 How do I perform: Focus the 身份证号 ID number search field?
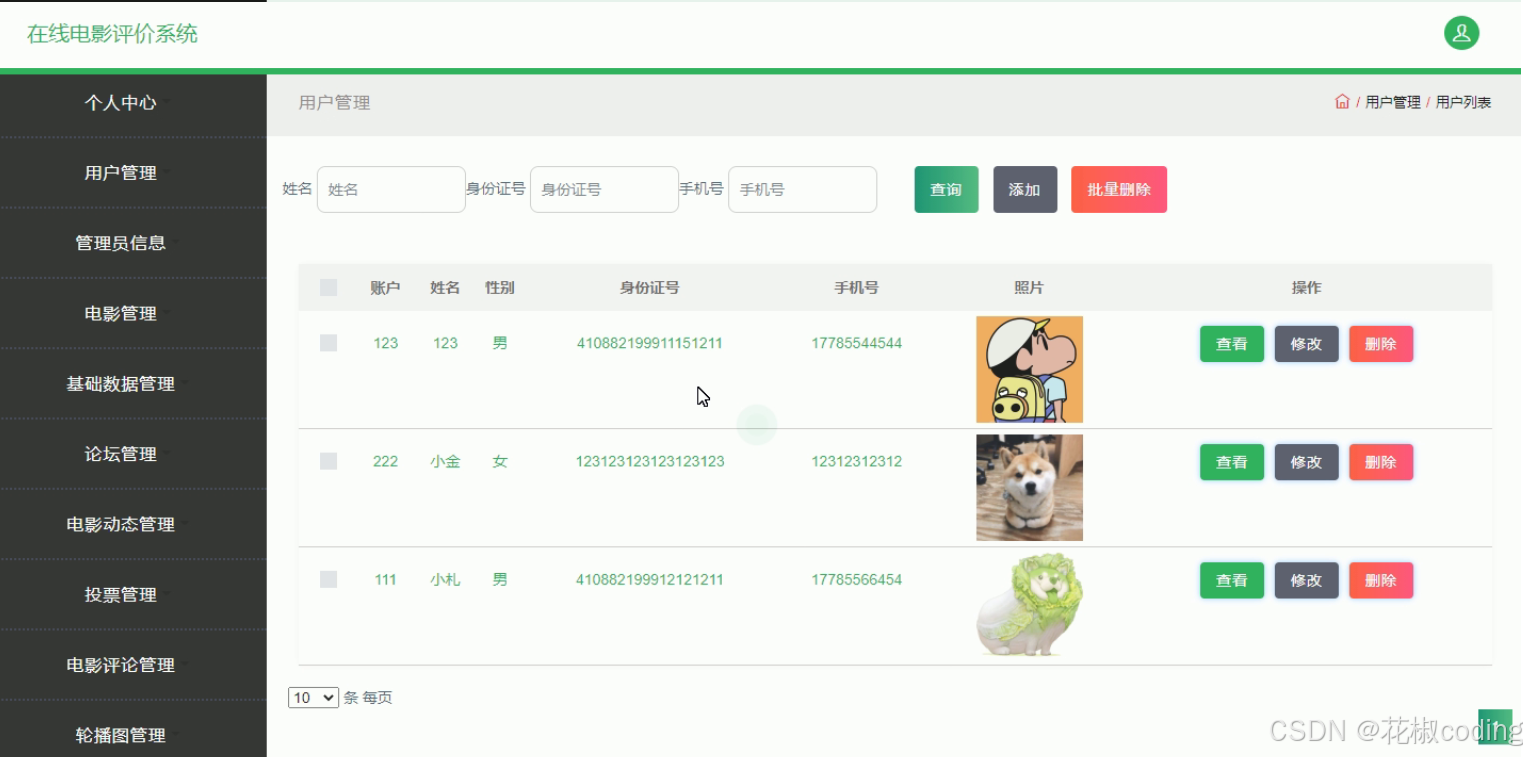(604, 189)
